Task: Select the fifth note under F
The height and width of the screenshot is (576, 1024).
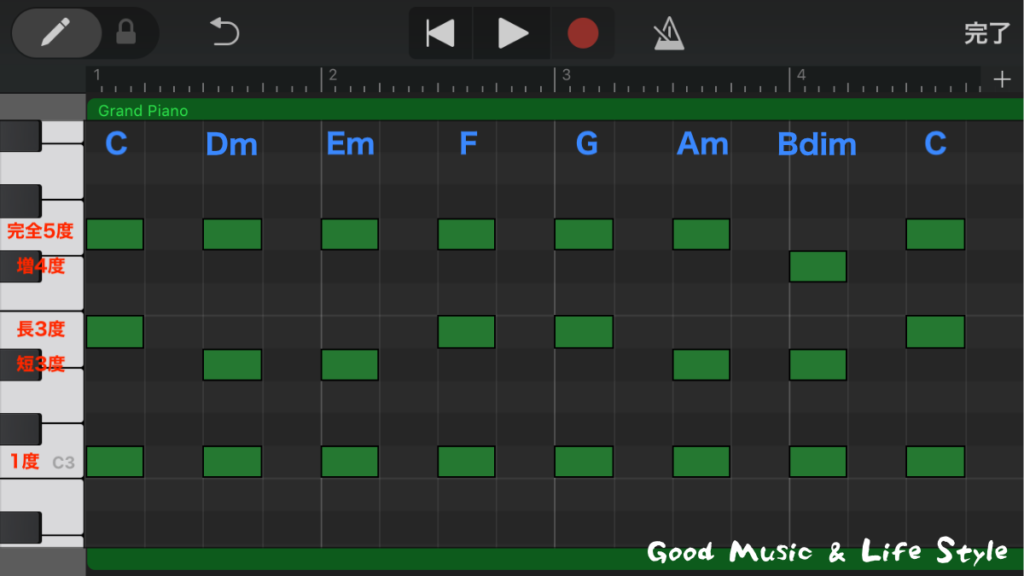Action: point(466,234)
